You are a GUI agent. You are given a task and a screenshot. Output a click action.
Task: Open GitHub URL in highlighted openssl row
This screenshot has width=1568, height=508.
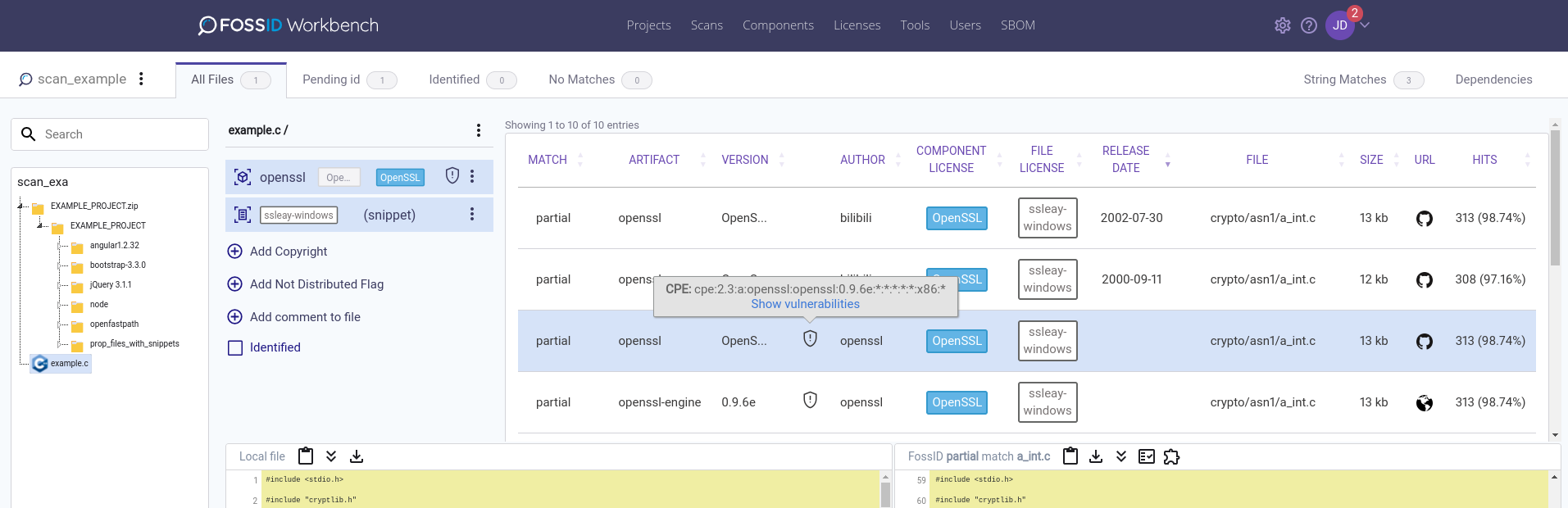[1425, 341]
